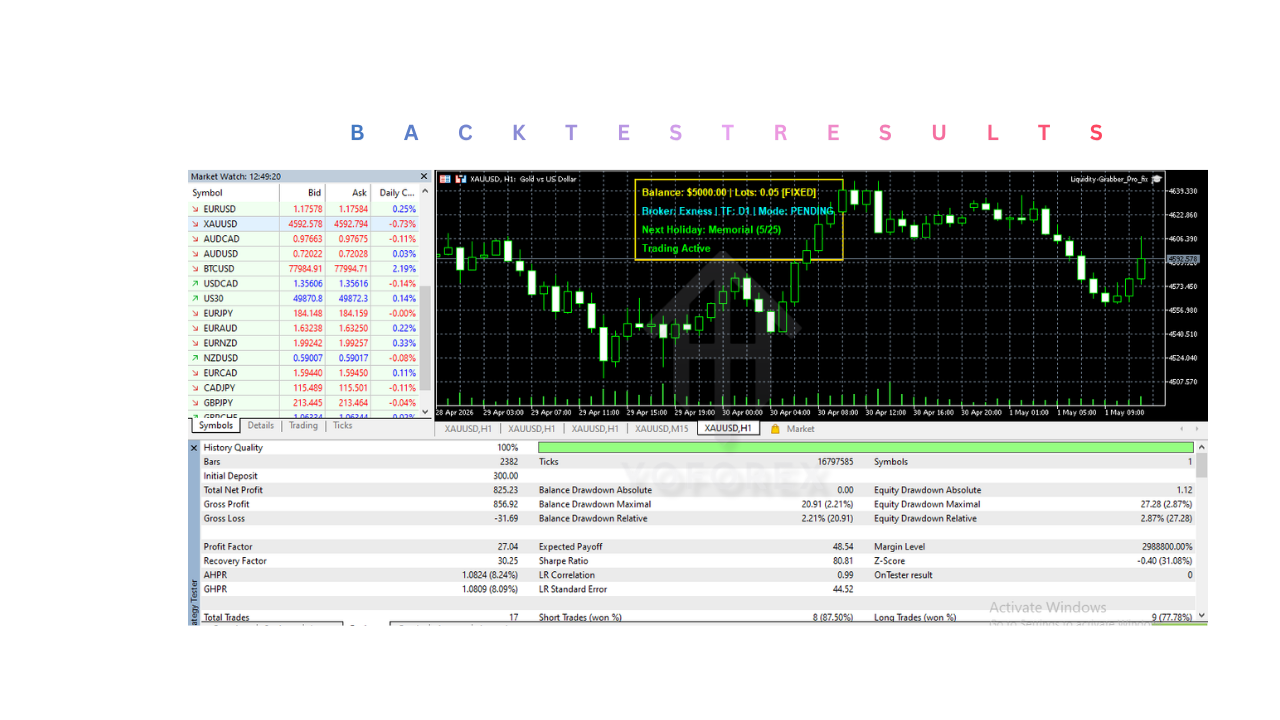Sort Market Watch by Bid column
This screenshot has width=1280, height=720.
click(x=302, y=193)
